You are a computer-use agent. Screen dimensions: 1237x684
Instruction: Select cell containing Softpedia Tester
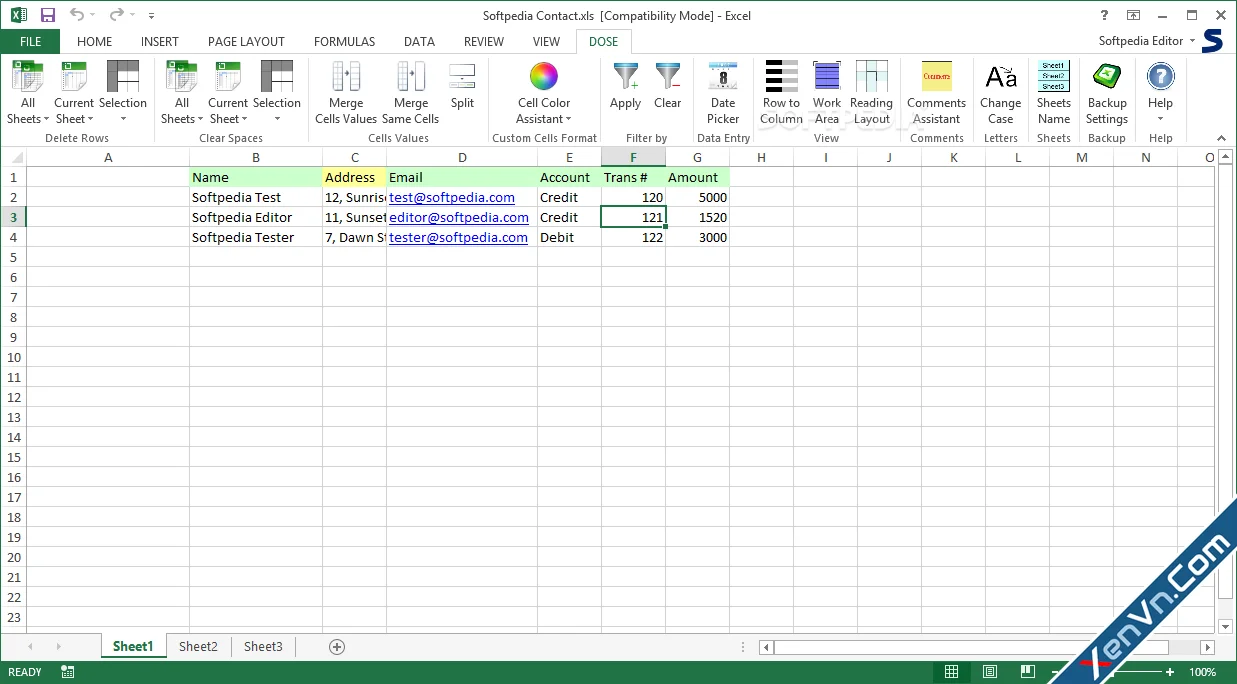coord(256,237)
